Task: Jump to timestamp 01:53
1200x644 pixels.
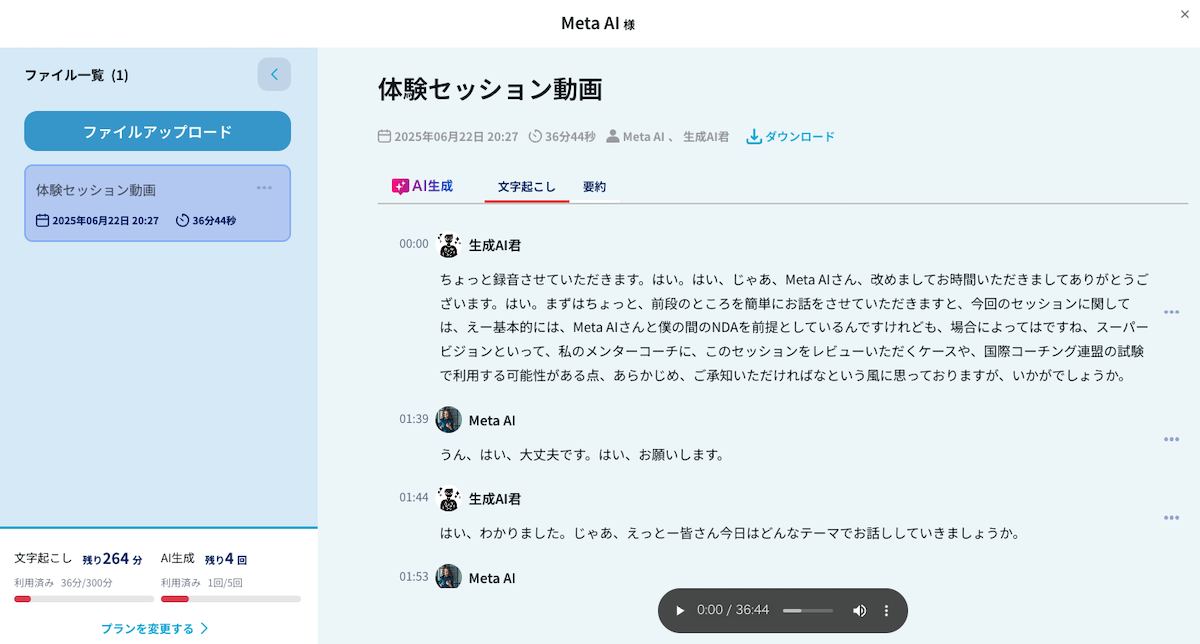Action: pyautogui.click(x=414, y=577)
